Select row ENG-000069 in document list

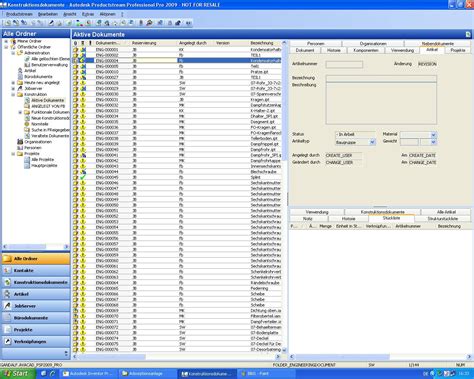tap(177, 311)
